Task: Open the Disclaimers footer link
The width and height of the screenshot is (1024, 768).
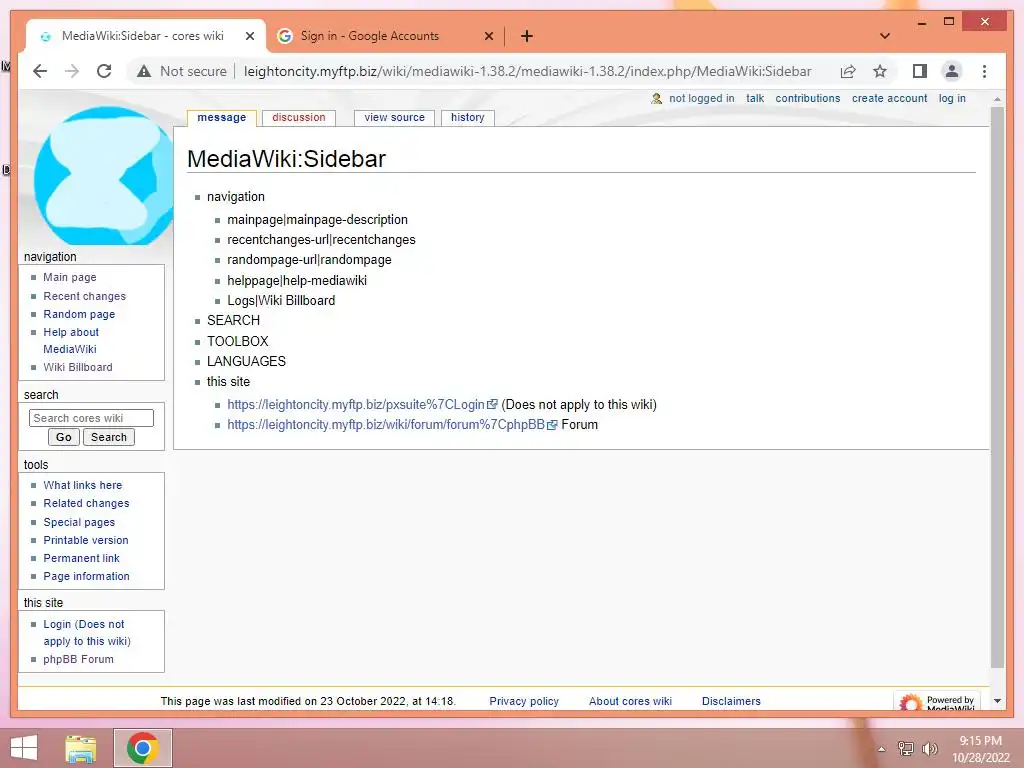Action: [731, 701]
